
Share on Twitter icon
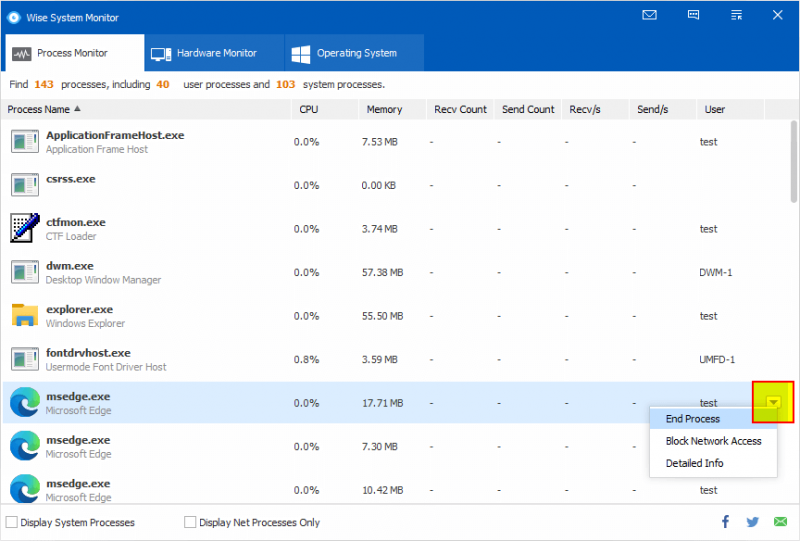coord(753,522)
